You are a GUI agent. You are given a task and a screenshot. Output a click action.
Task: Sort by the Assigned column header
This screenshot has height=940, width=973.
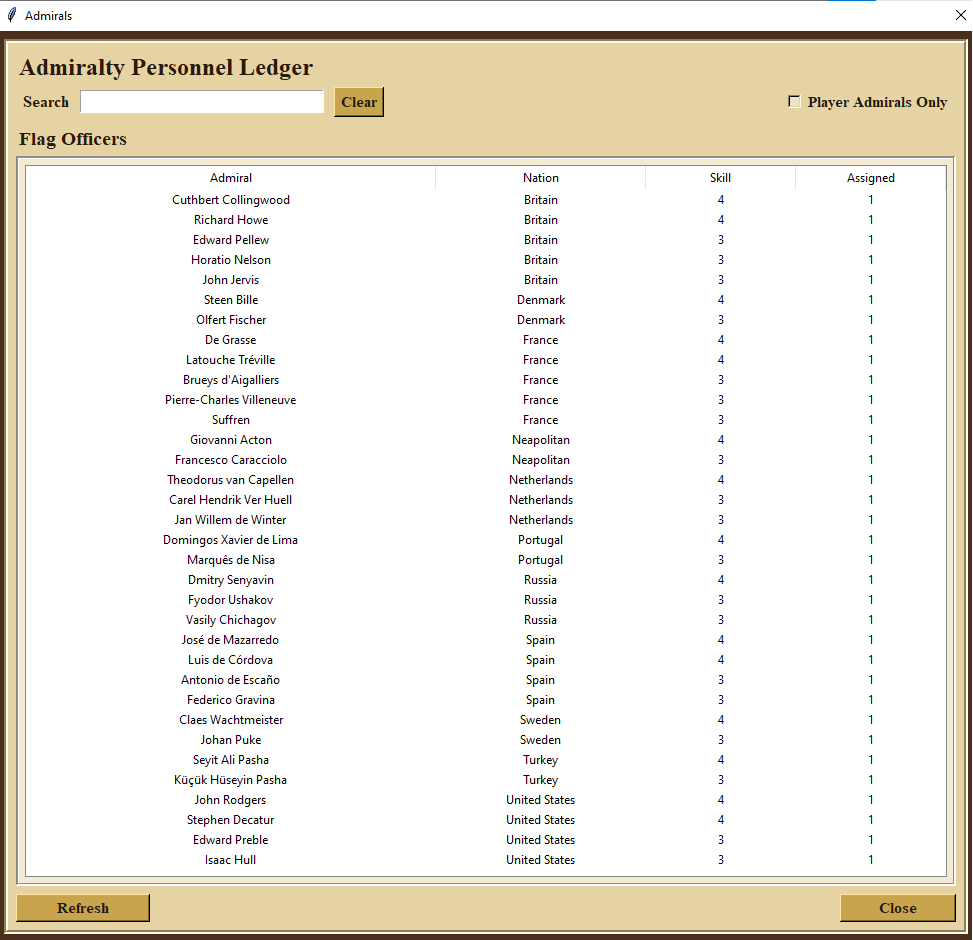point(871,178)
